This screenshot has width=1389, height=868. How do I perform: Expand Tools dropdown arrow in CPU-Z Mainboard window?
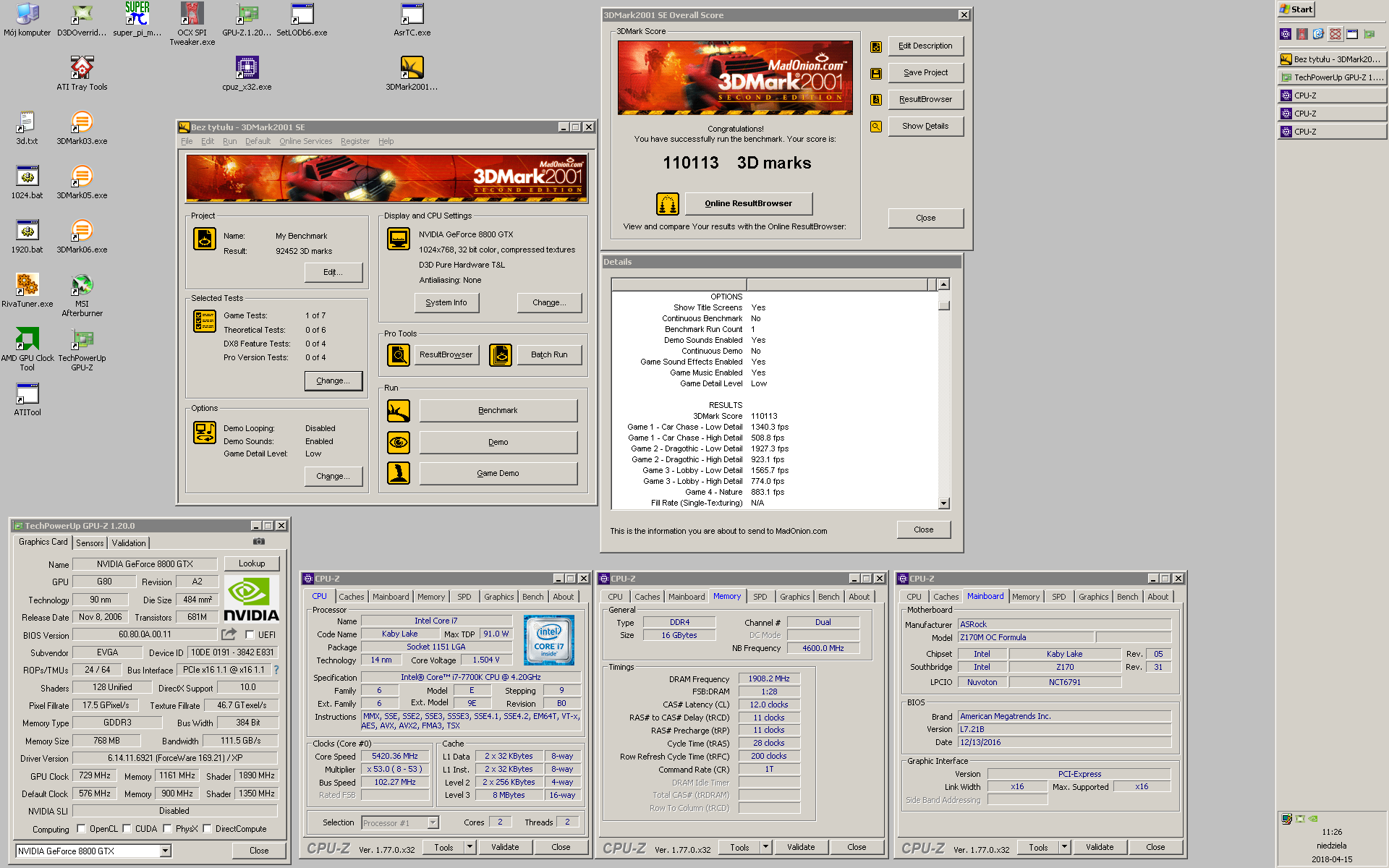(1064, 847)
